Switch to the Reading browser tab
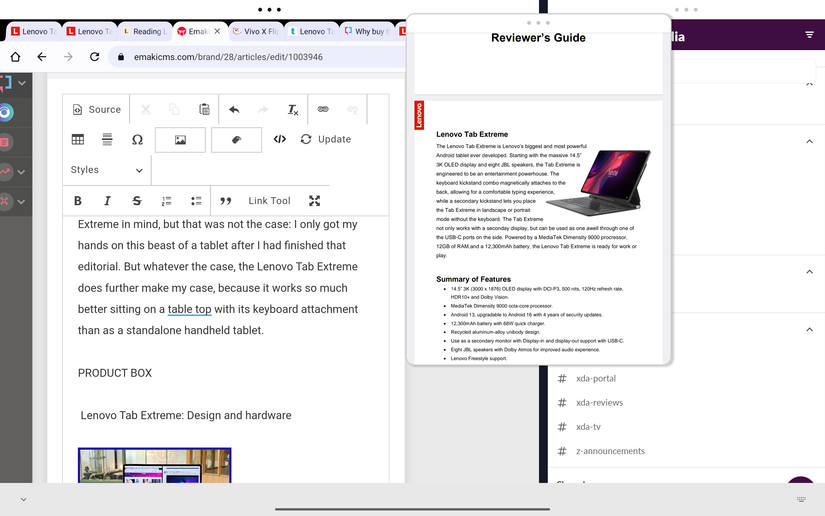 [x=145, y=32]
